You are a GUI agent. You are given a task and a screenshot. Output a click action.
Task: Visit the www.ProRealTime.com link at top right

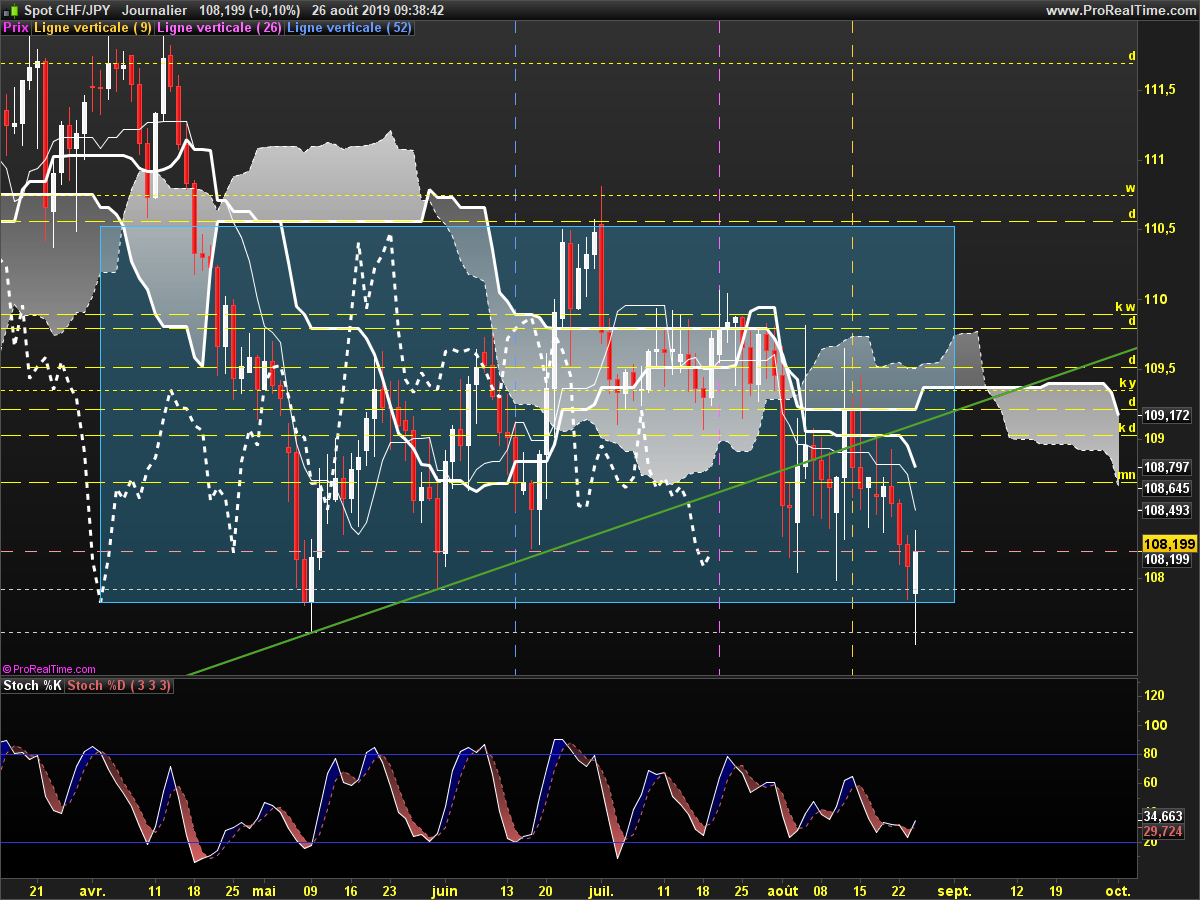1120,10
